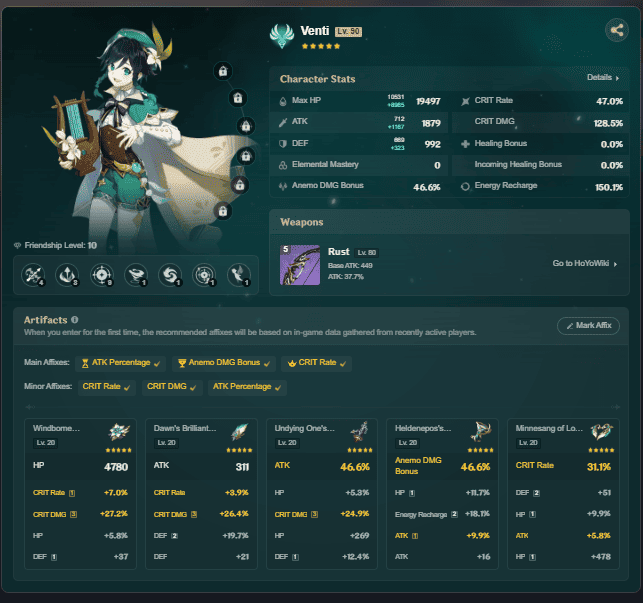Select the Windborne artifact name

click(x=56, y=428)
